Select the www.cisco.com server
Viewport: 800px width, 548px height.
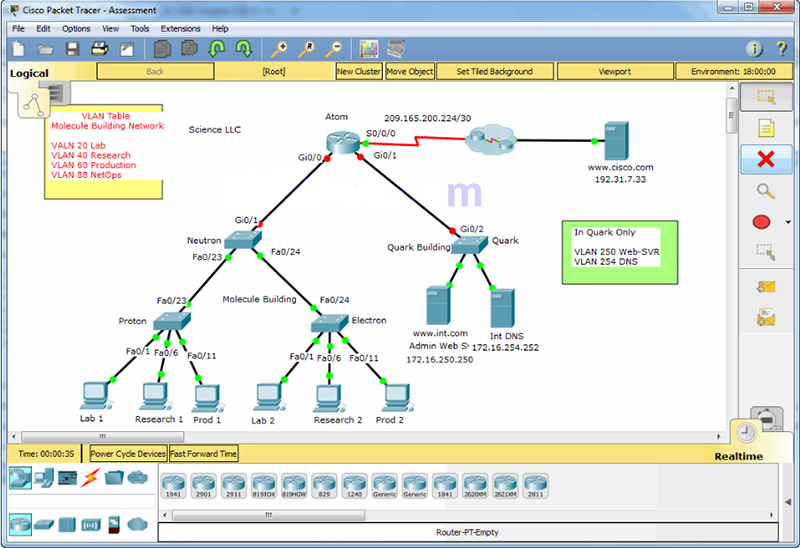point(616,141)
